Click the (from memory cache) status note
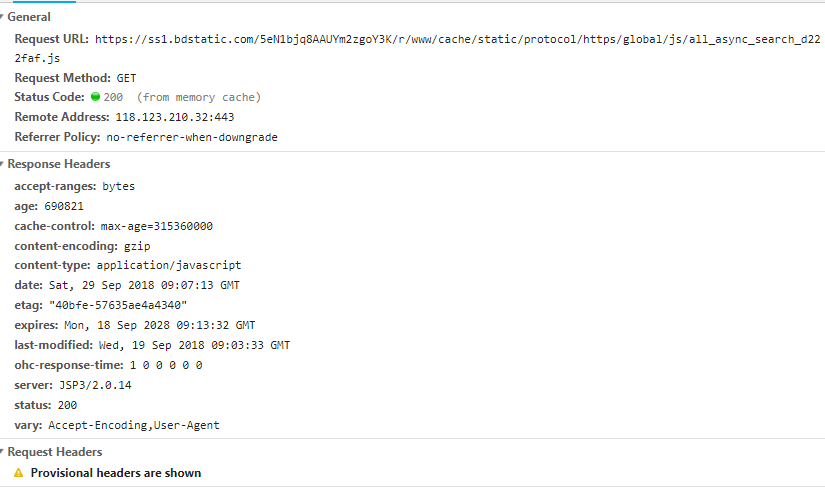This screenshot has height=498, width=825. tap(198, 97)
